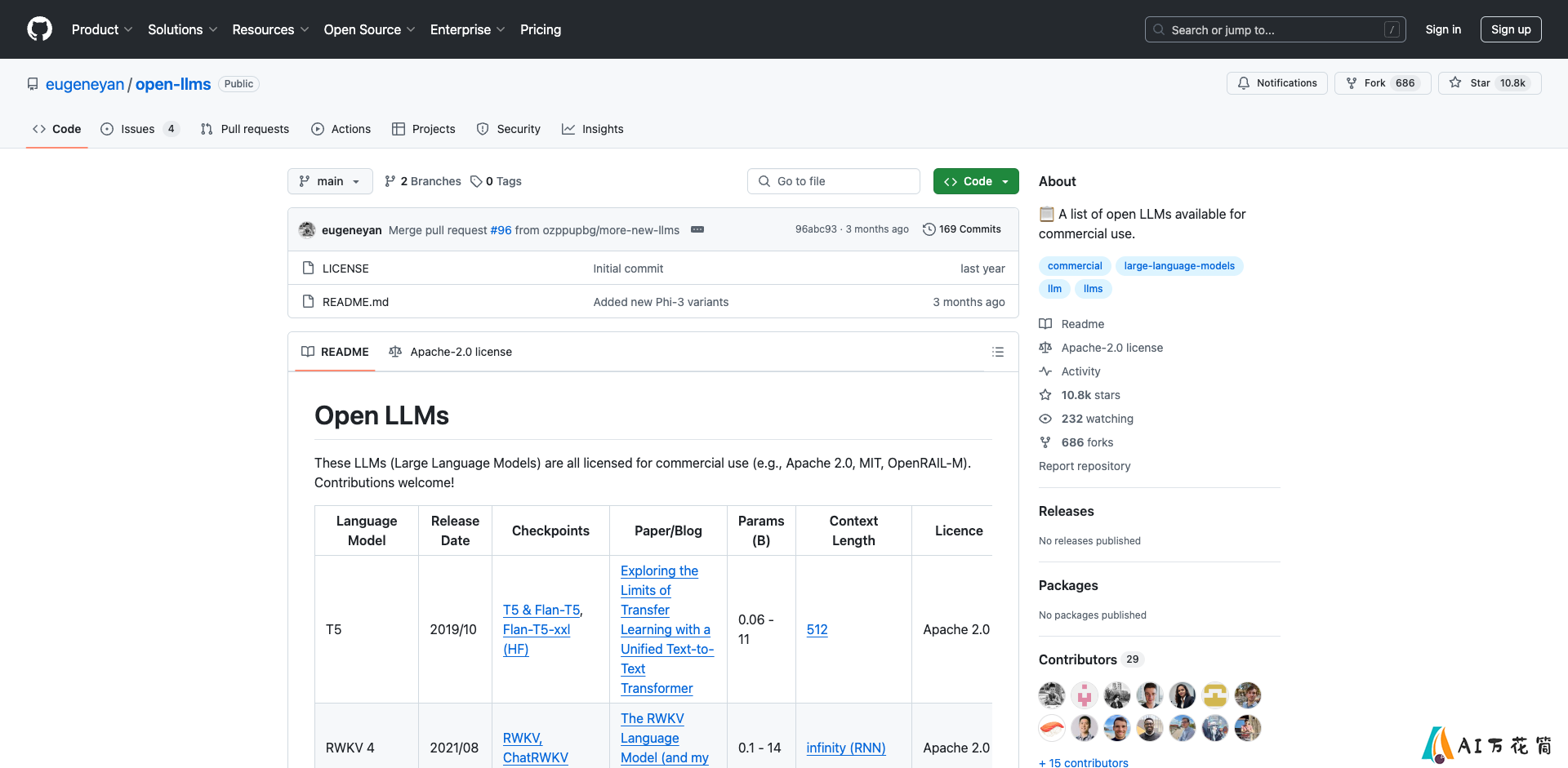Open infinity (RNN) link
Viewport: 1568px width, 768px height.
point(846,748)
